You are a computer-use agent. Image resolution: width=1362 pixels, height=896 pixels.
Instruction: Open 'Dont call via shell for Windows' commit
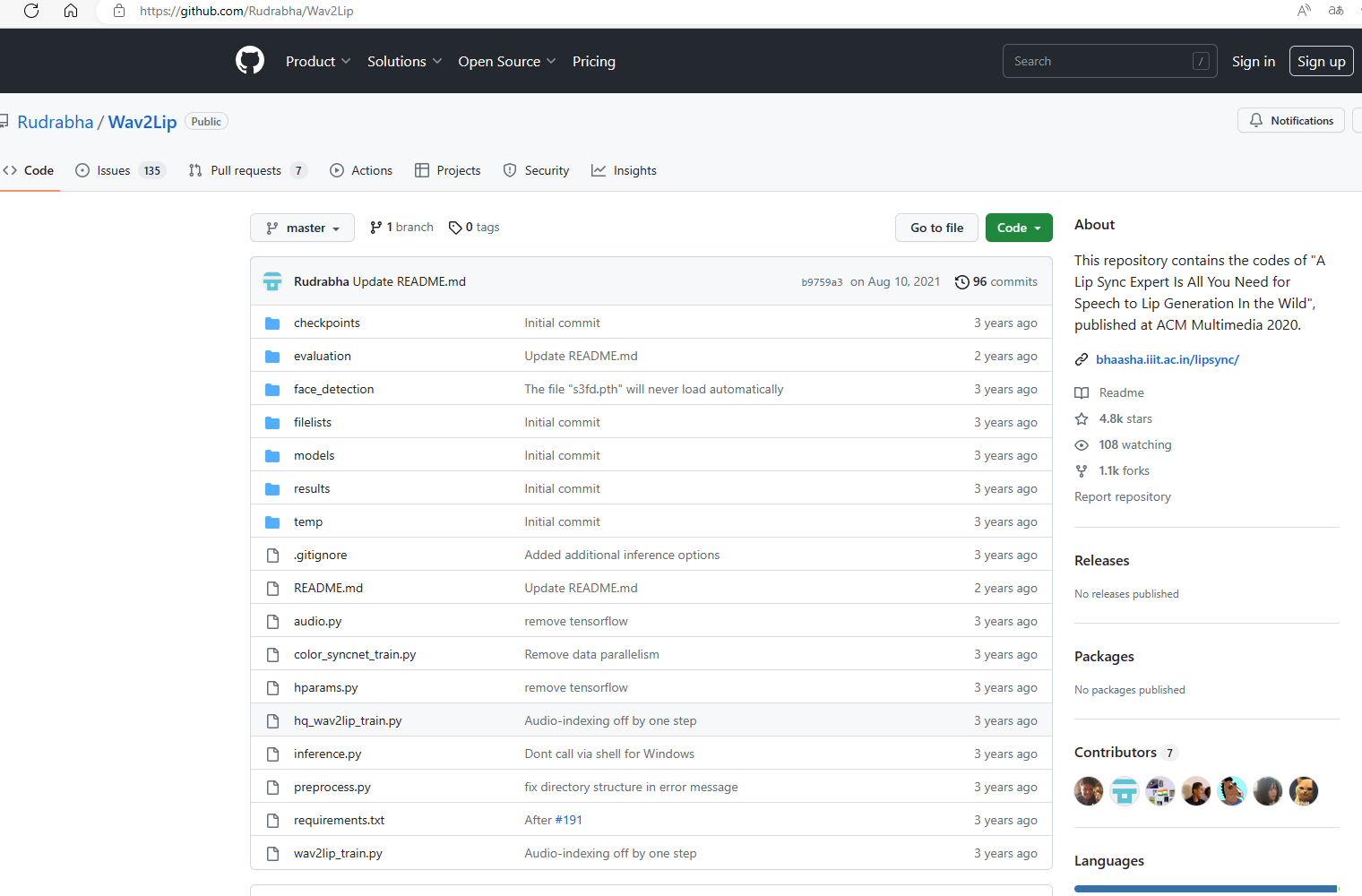pyautogui.click(x=609, y=754)
